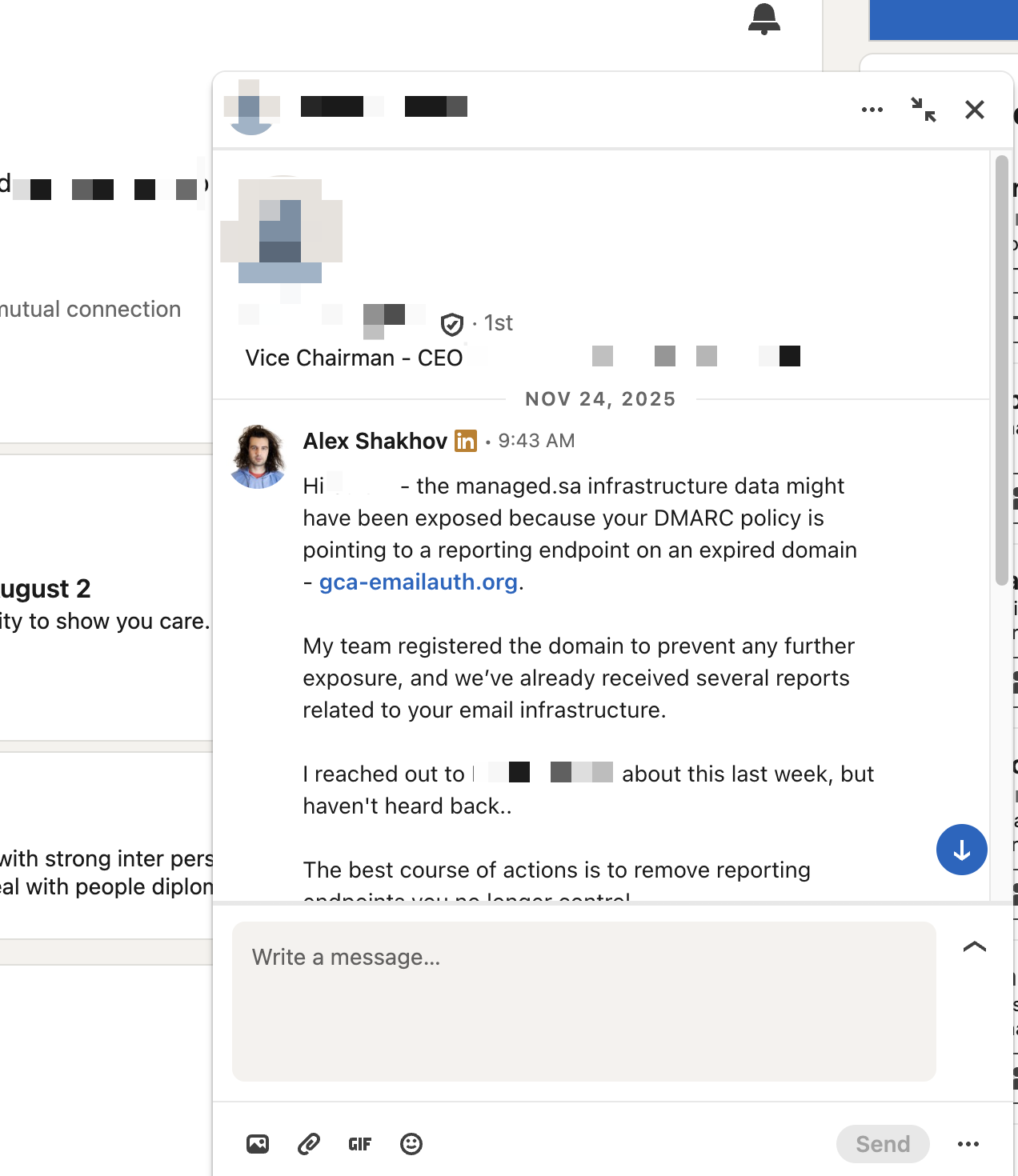1018x1176 pixels.
Task: Close the messaging conversation window
Action: [974, 110]
